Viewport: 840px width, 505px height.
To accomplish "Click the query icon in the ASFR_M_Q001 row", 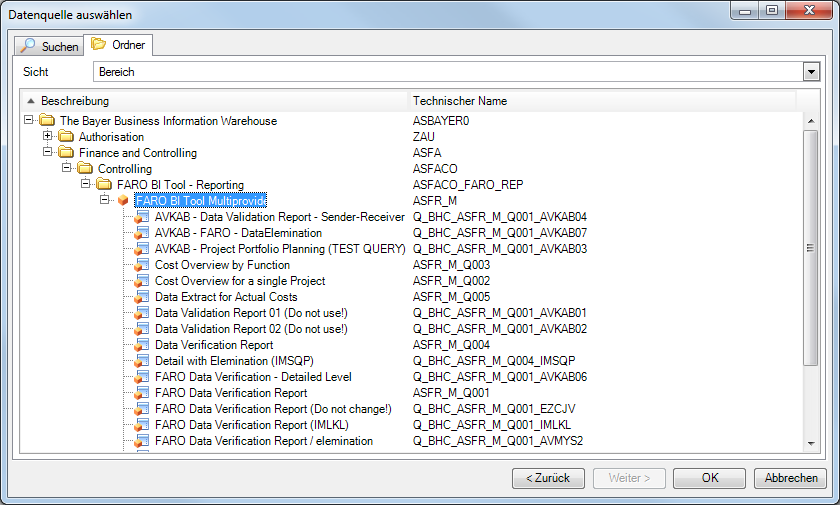I will (x=141, y=393).
